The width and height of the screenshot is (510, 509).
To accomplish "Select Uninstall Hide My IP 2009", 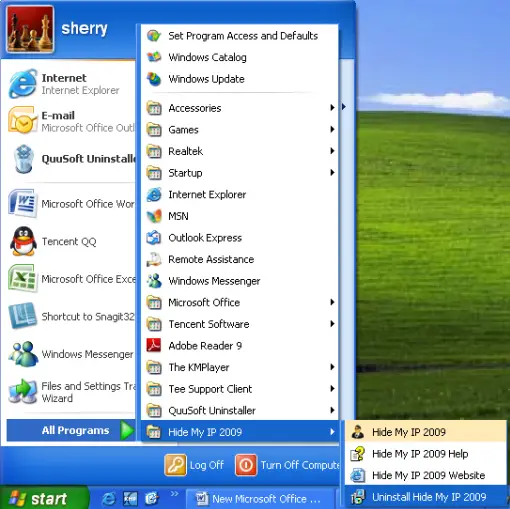I will coord(426,497).
